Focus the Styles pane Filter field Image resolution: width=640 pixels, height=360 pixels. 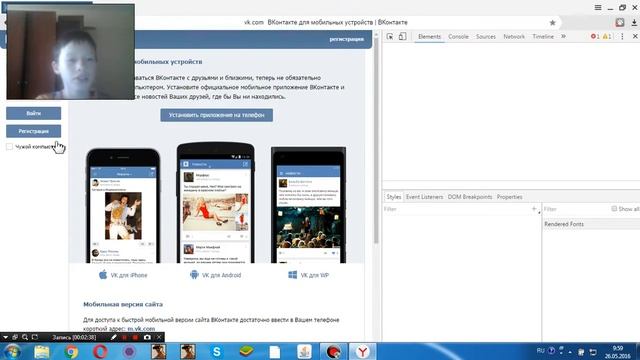point(455,209)
